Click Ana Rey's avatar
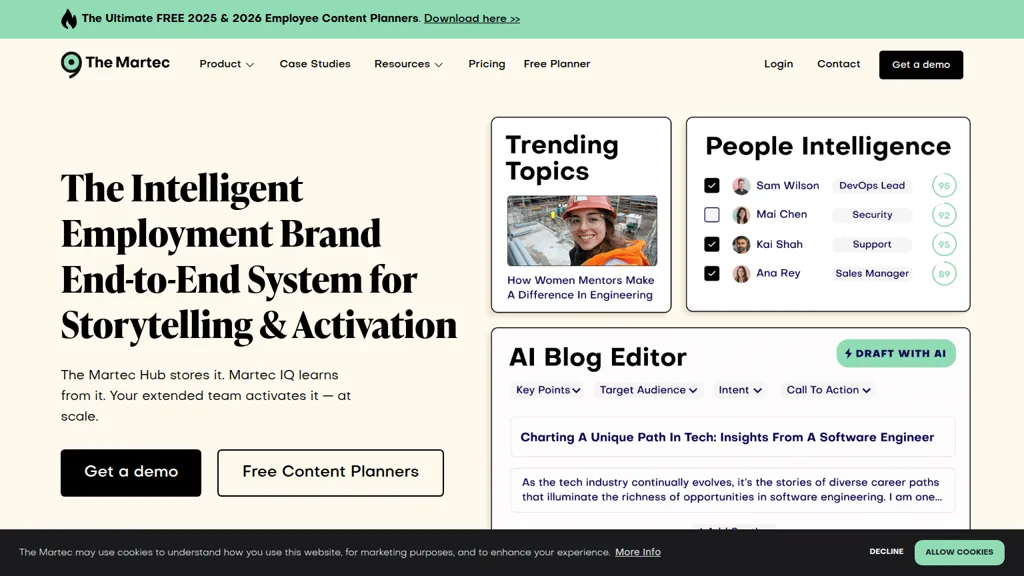Screen dimensions: 1024x576 click(x=741, y=274)
